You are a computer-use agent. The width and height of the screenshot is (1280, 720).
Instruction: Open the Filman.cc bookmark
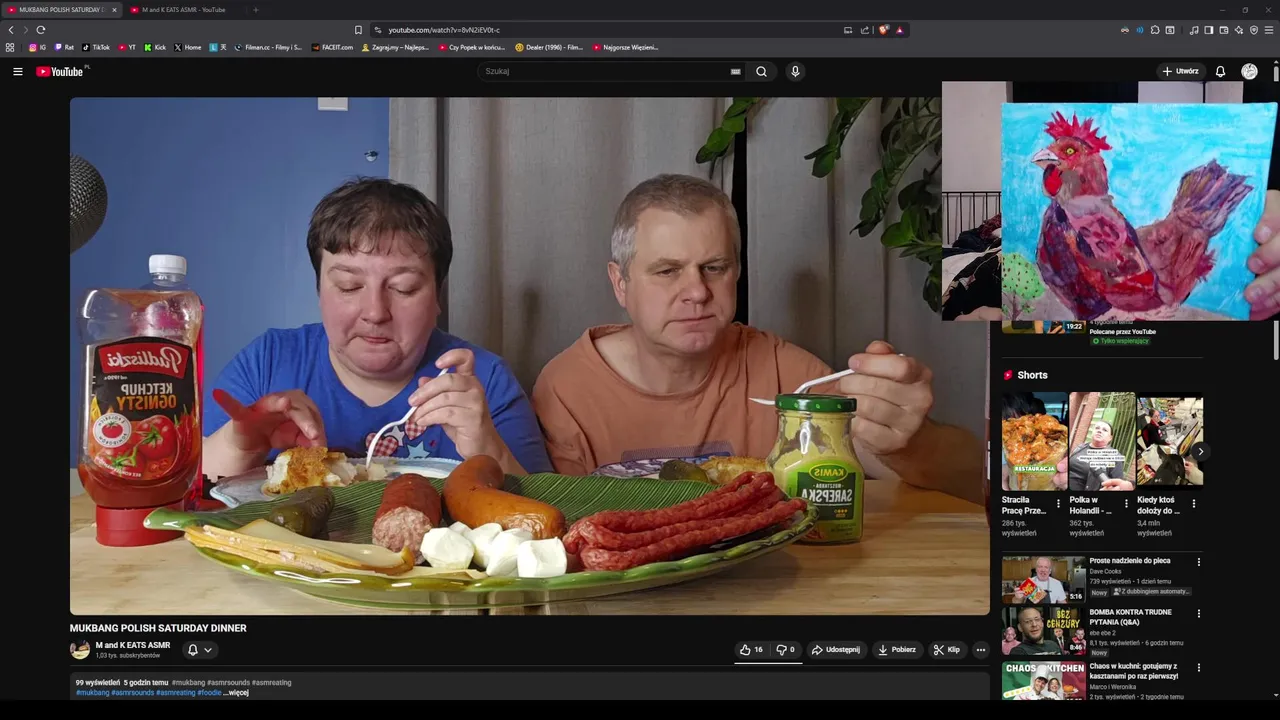(268, 47)
